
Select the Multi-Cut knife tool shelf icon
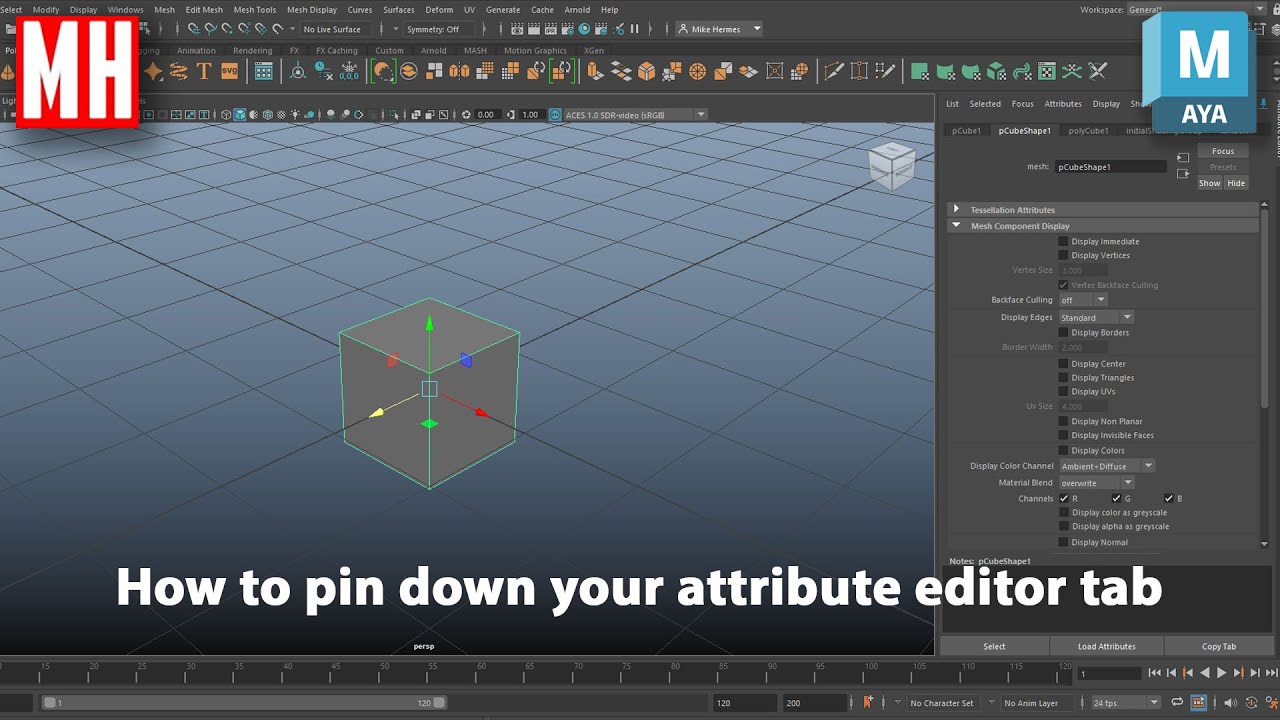pos(833,71)
